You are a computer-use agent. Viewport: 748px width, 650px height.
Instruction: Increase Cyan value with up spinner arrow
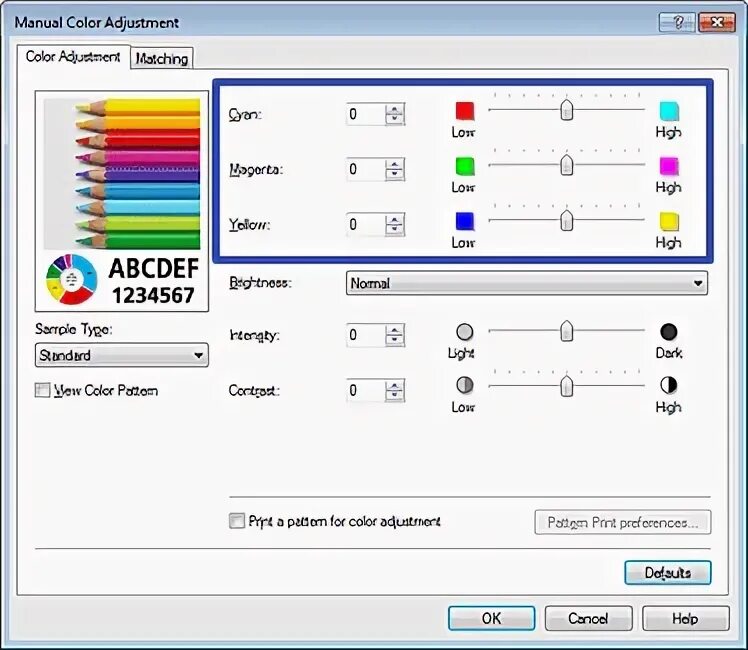tap(395, 110)
